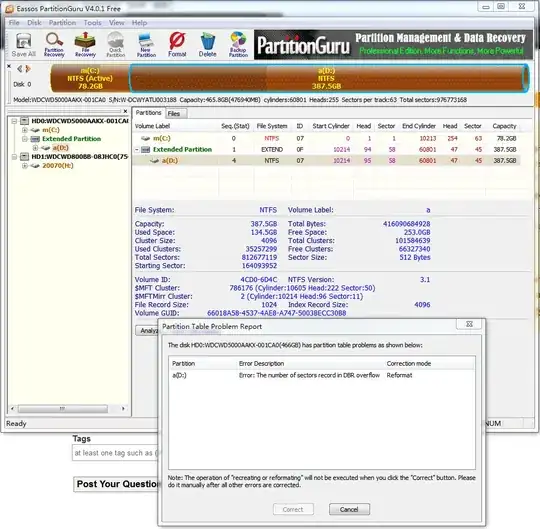Screen dimensions: 540x529
Task: Click the Tags input field
Action: [x=115, y=453]
